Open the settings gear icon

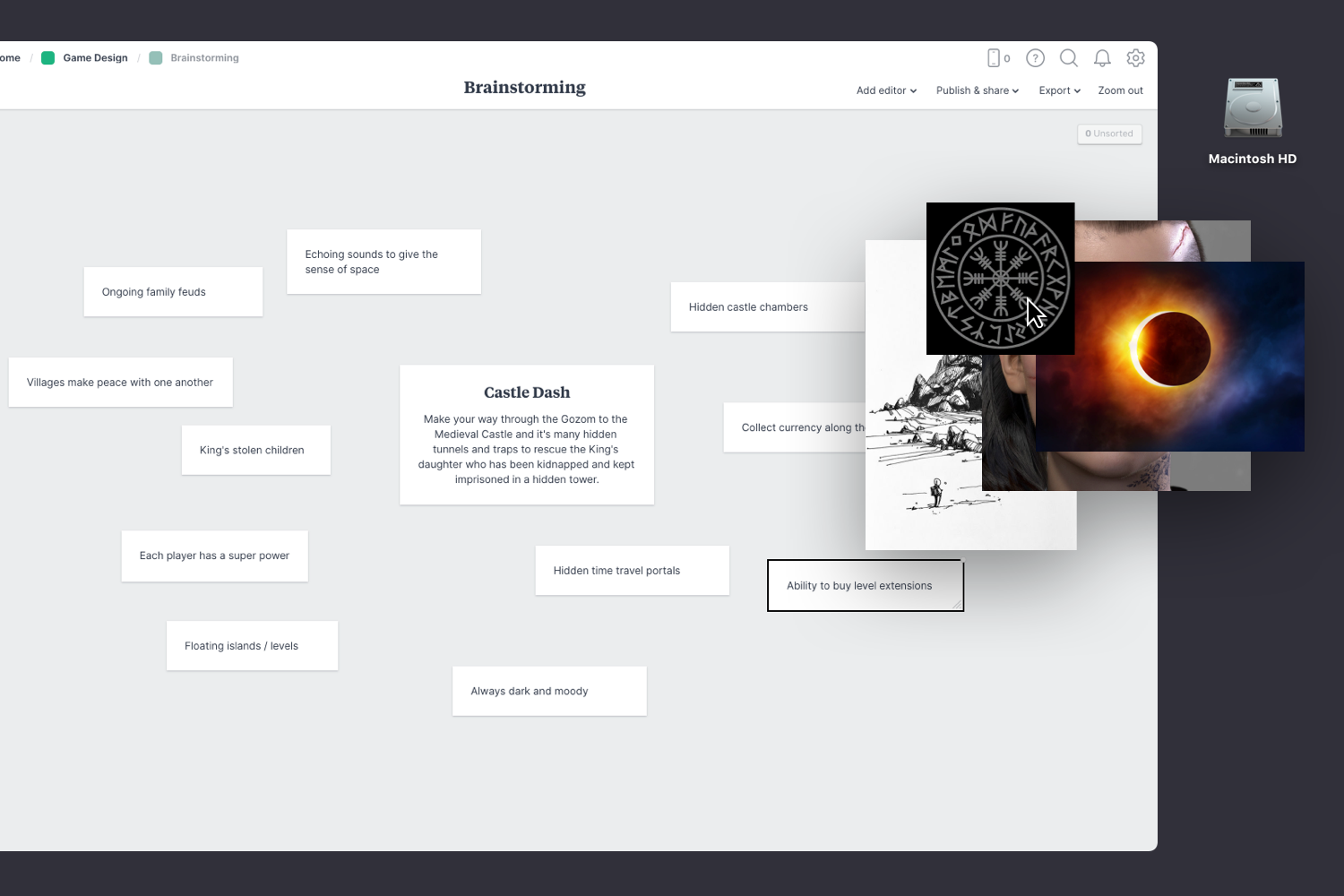(x=1136, y=57)
